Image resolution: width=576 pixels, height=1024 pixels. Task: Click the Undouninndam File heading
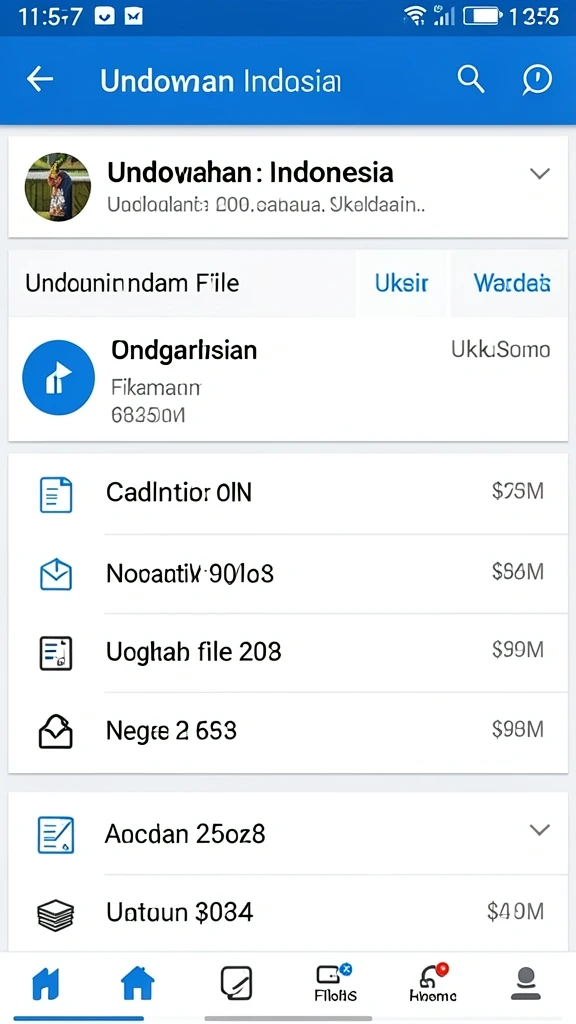pos(132,283)
